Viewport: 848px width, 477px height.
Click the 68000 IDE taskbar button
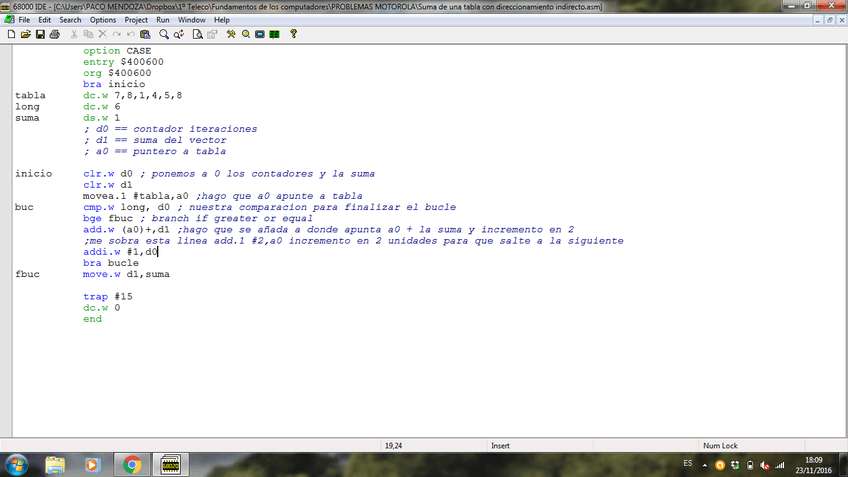point(170,465)
